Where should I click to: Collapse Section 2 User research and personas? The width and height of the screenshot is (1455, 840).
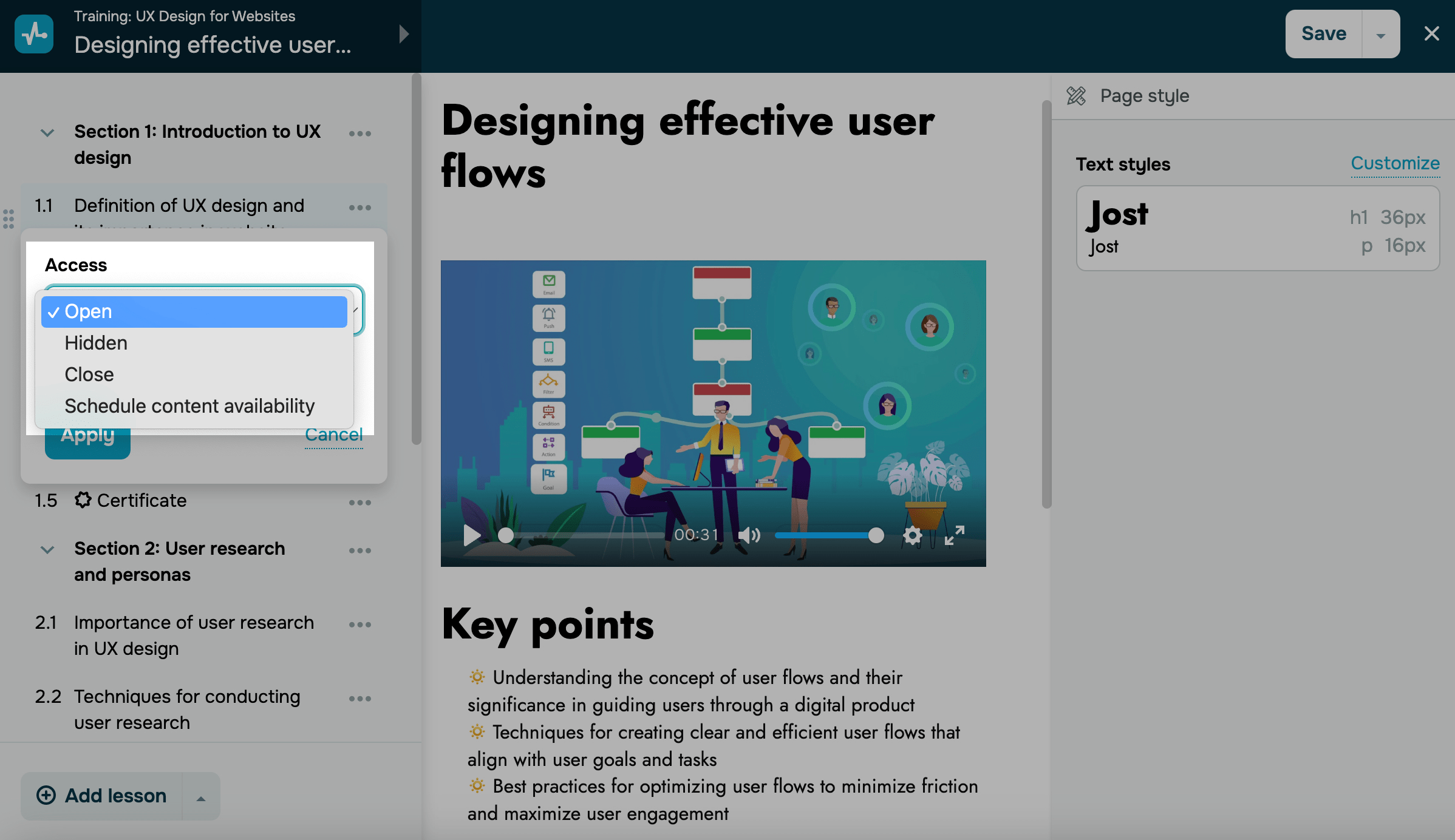pos(47,550)
